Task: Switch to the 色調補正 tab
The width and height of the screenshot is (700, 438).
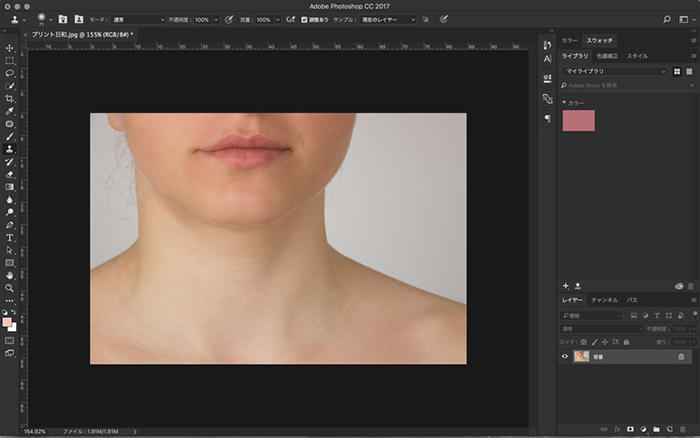Action: (607, 56)
